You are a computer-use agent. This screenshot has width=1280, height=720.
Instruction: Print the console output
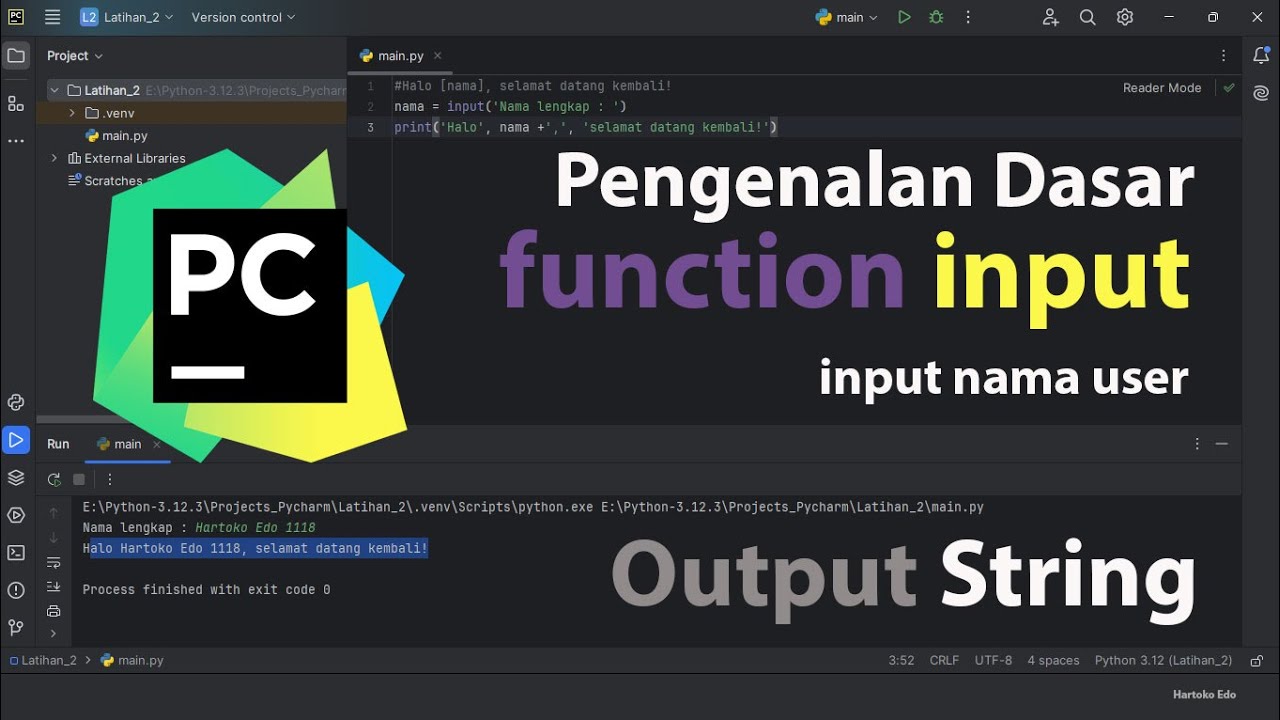[54, 610]
